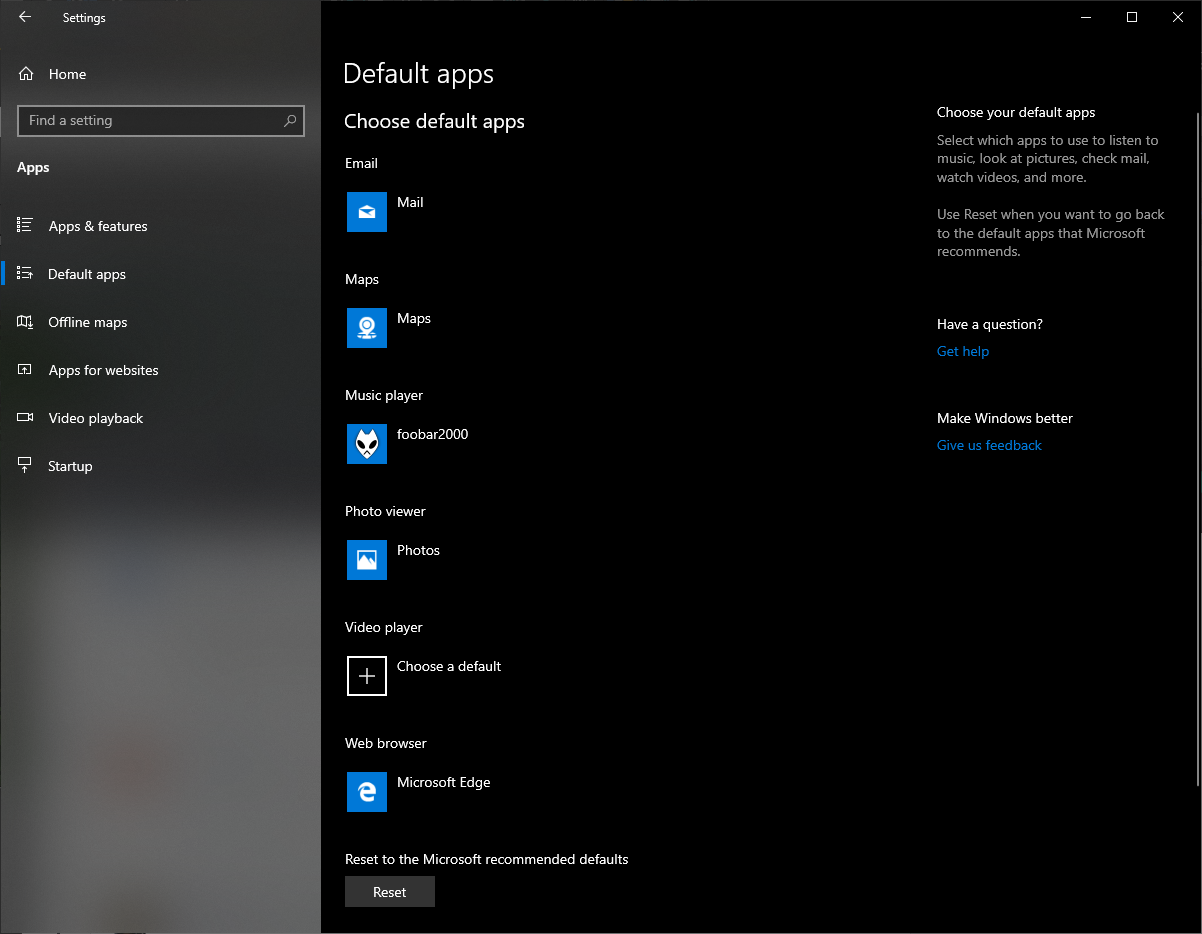Close the Settings window

(x=1178, y=17)
